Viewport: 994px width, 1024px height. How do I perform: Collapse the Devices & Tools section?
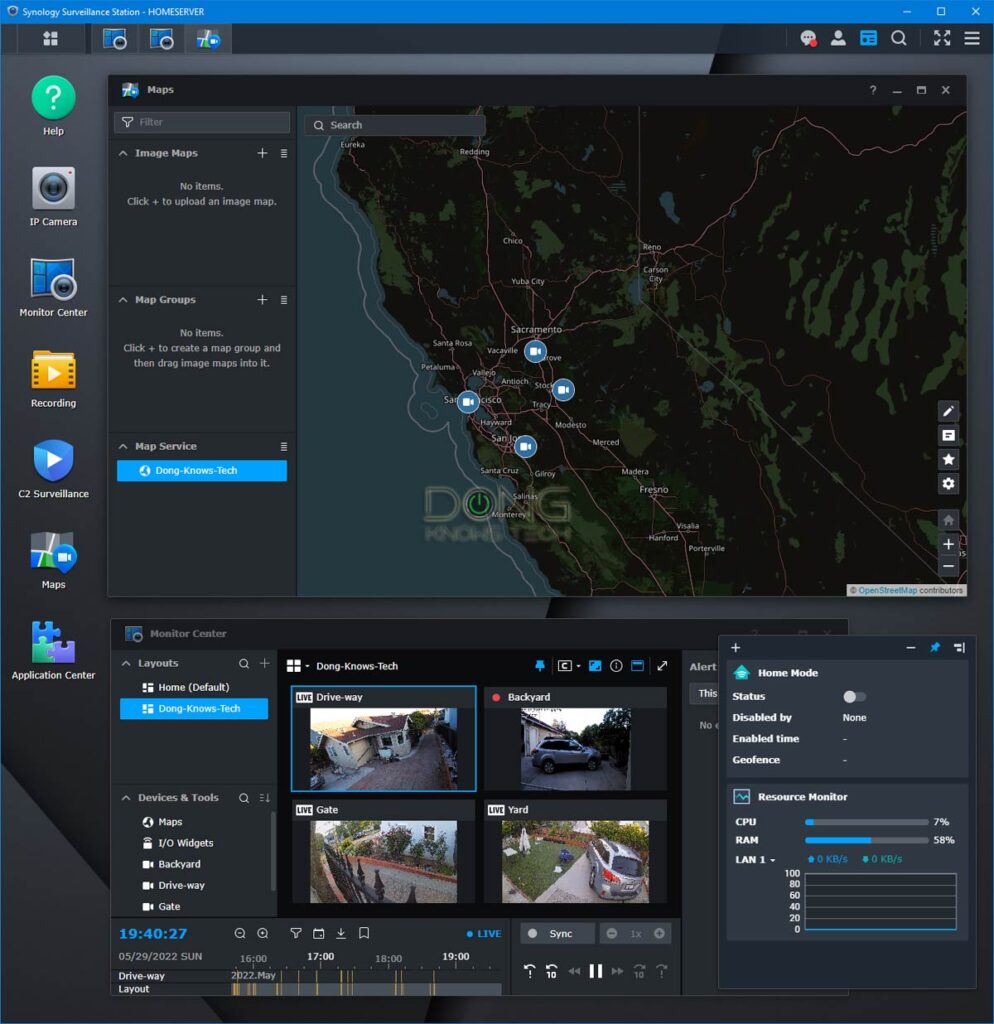[x=126, y=797]
